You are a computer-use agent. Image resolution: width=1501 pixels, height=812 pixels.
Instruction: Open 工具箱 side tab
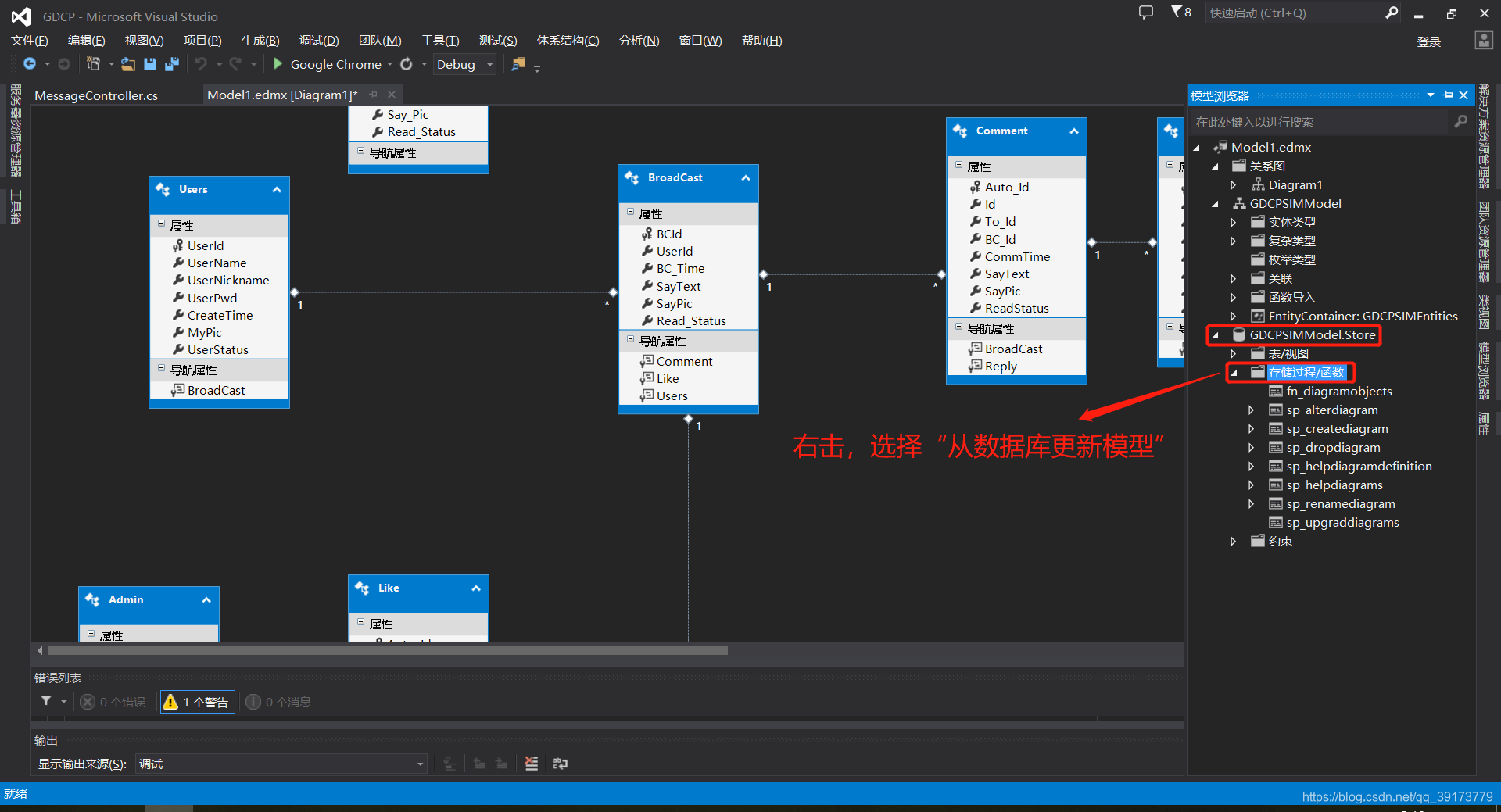click(x=16, y=207)
